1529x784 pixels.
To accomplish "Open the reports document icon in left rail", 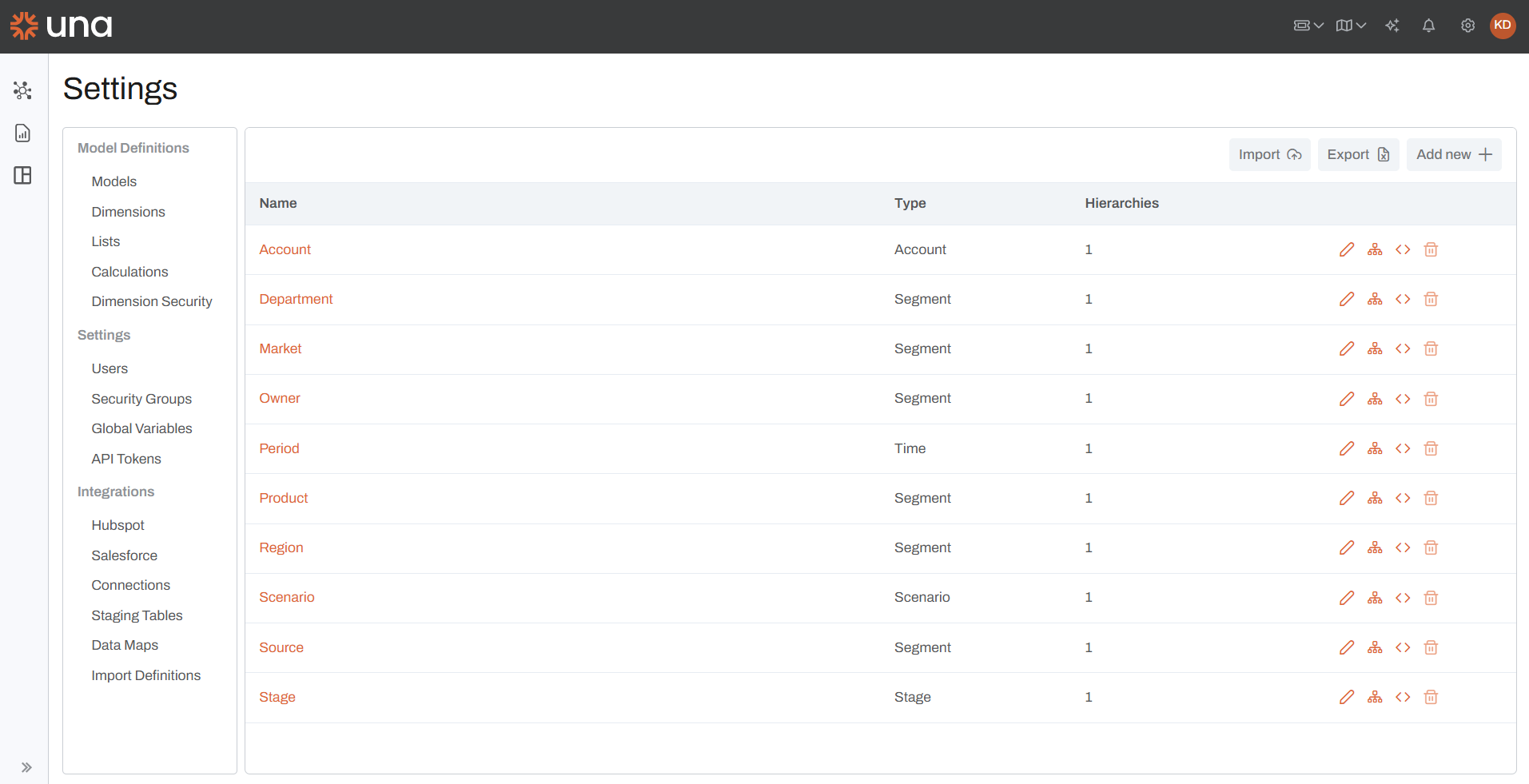I will tap(22, 133).
